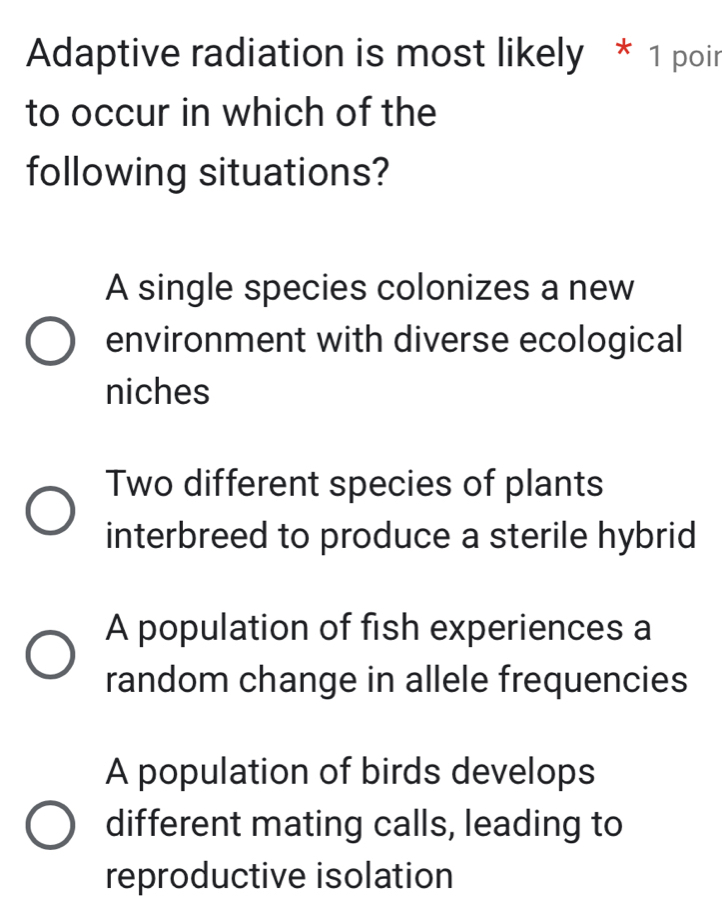Click 'following situations?' text line
This screenshot has height=912, width=722.
207,170
